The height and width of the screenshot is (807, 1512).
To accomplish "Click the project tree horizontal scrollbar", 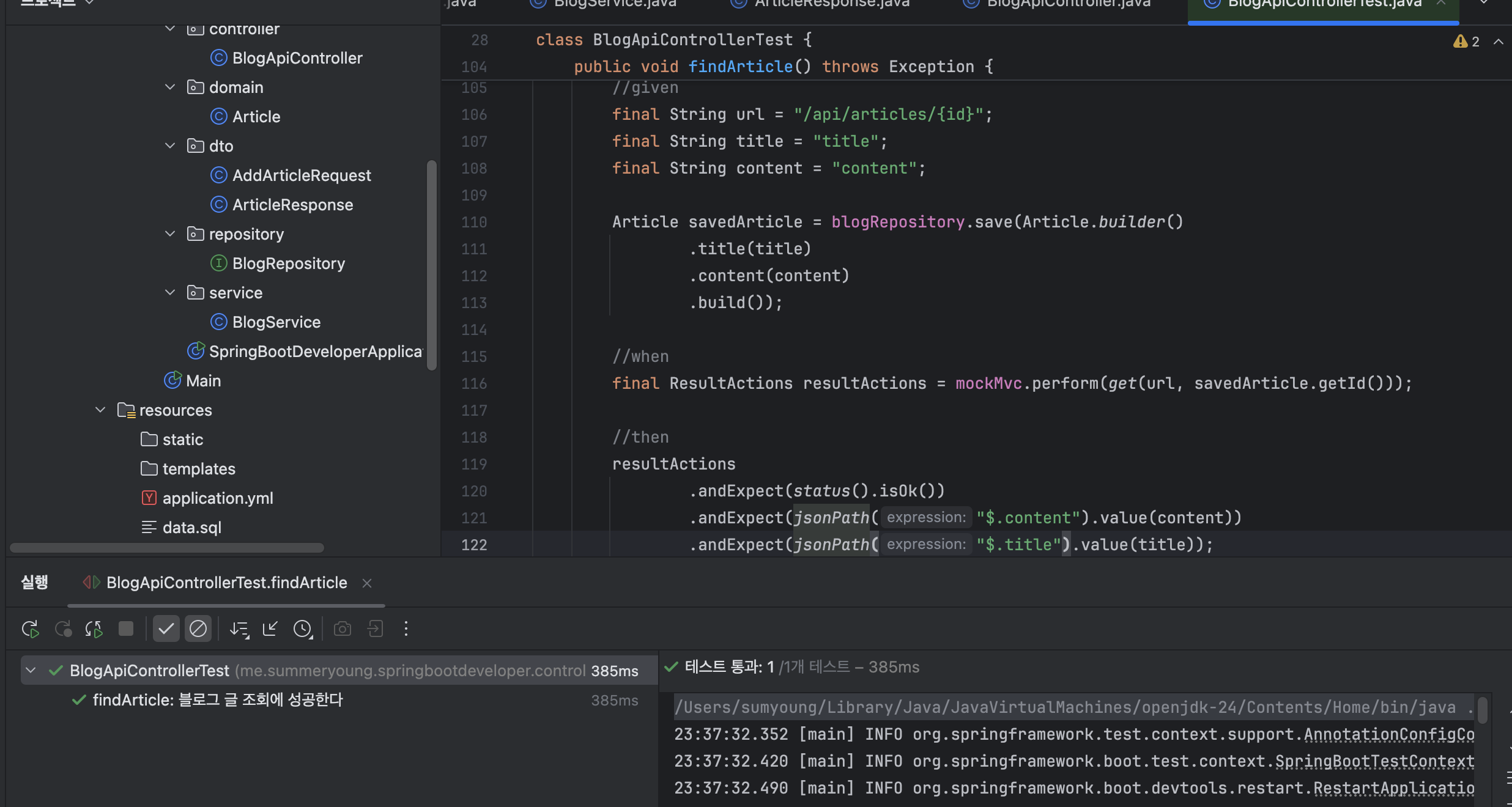I will (166, 548).
